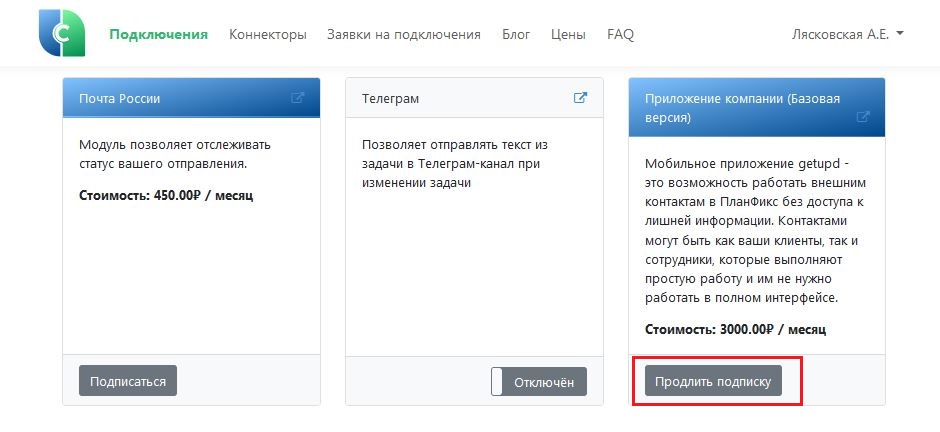Click the Стоимость: 450.00₽ / месяц text

click(x=166, y=195)
